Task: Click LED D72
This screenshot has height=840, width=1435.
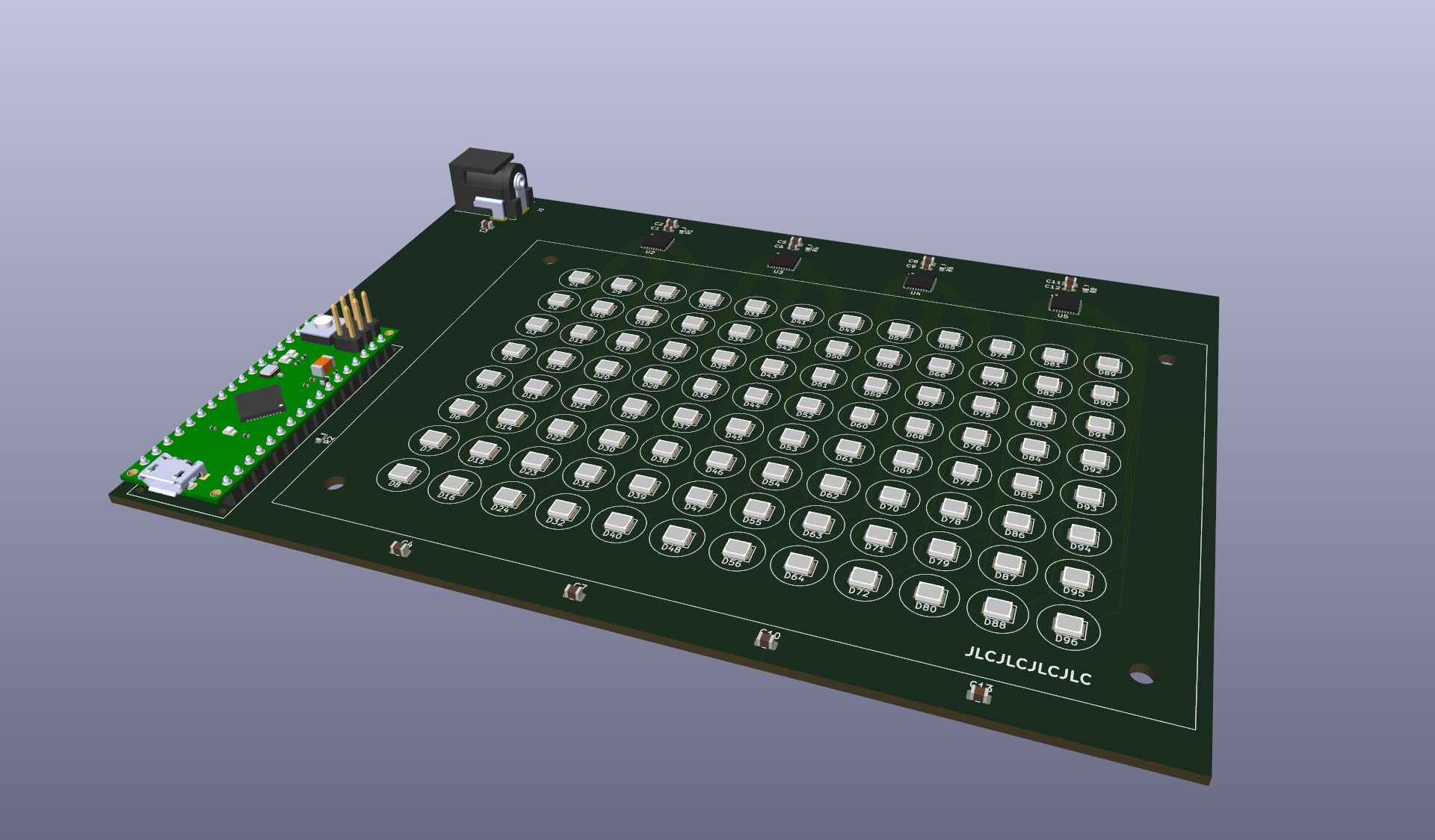Action: (864, 579)
